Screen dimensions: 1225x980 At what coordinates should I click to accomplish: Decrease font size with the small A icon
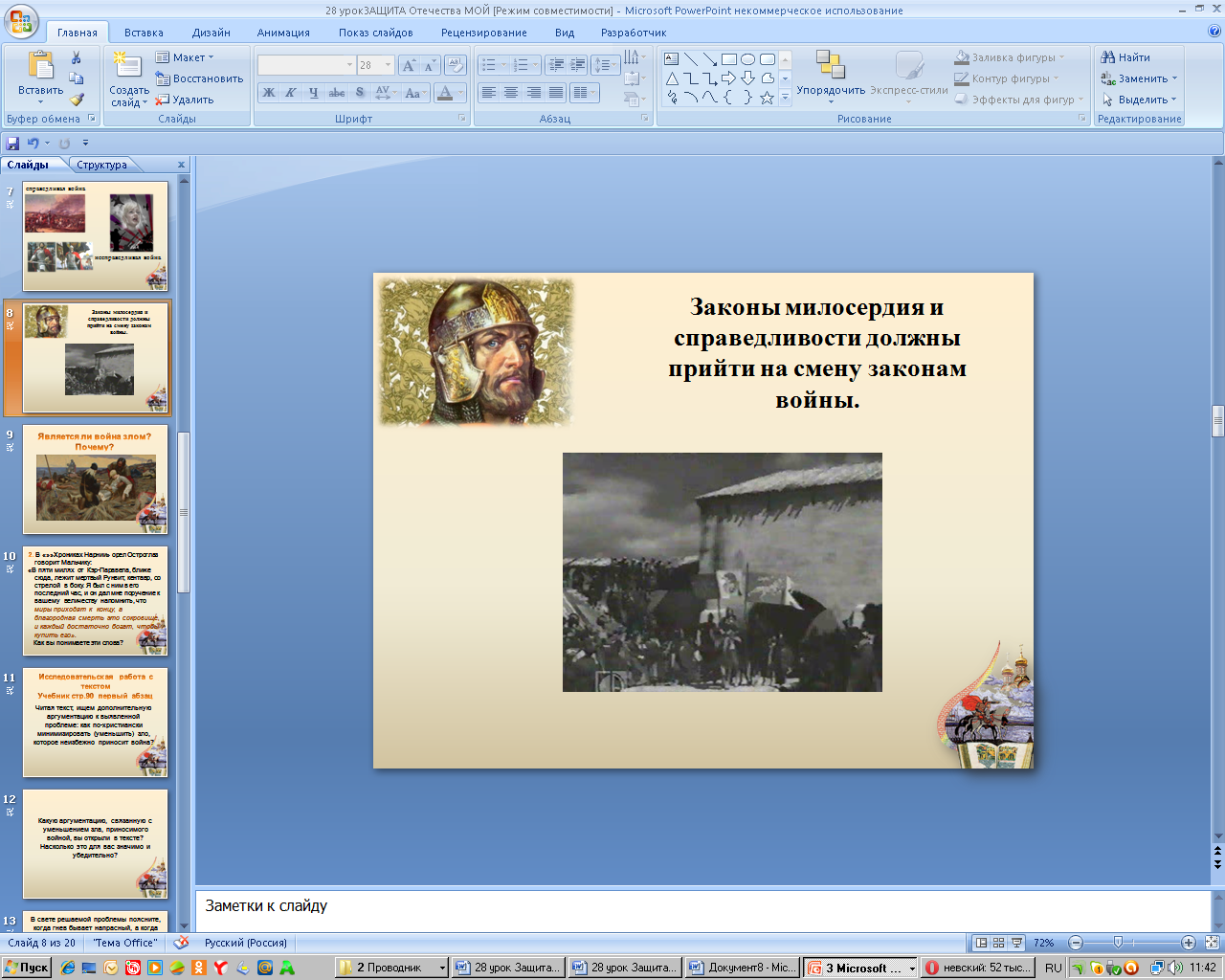pyautogui.click(x=430, y=65)
